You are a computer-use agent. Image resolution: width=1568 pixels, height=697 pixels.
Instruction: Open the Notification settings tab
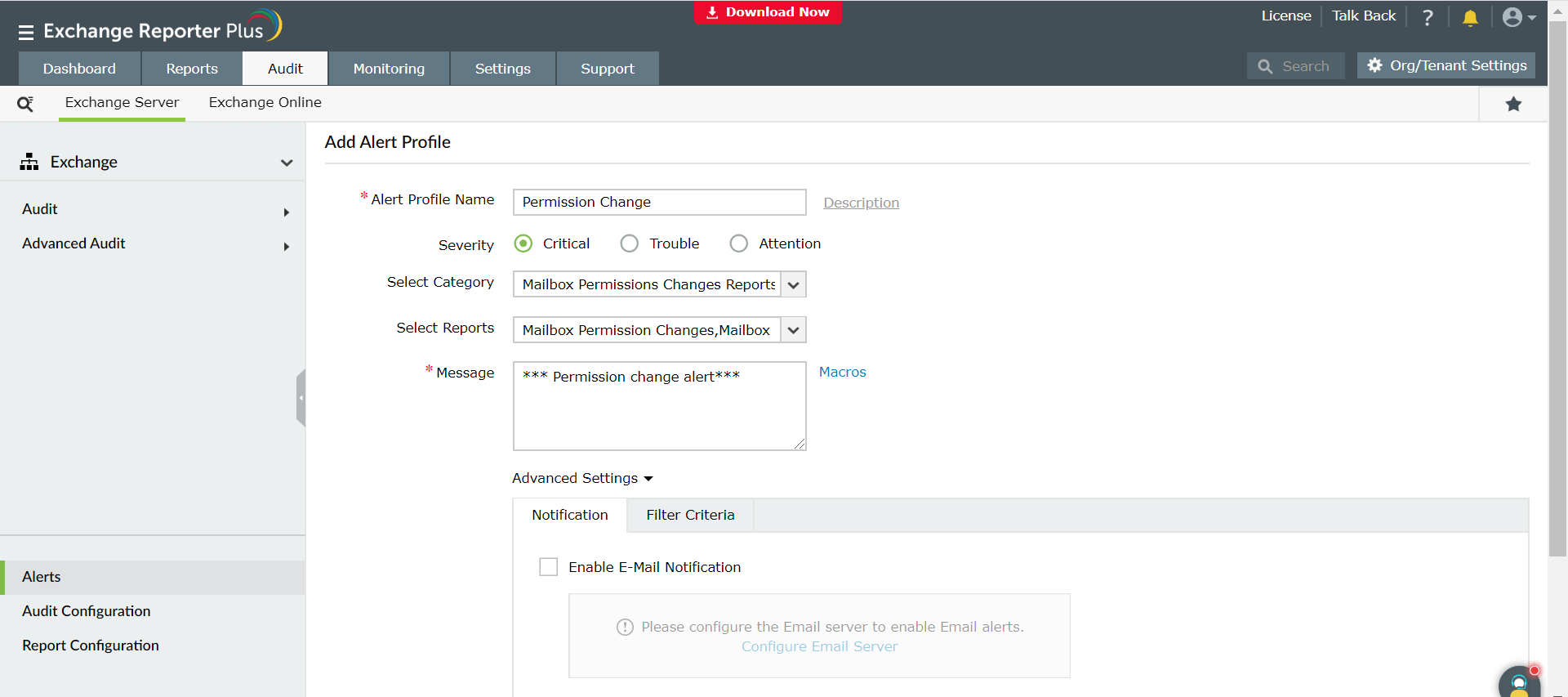coord(570,515)
